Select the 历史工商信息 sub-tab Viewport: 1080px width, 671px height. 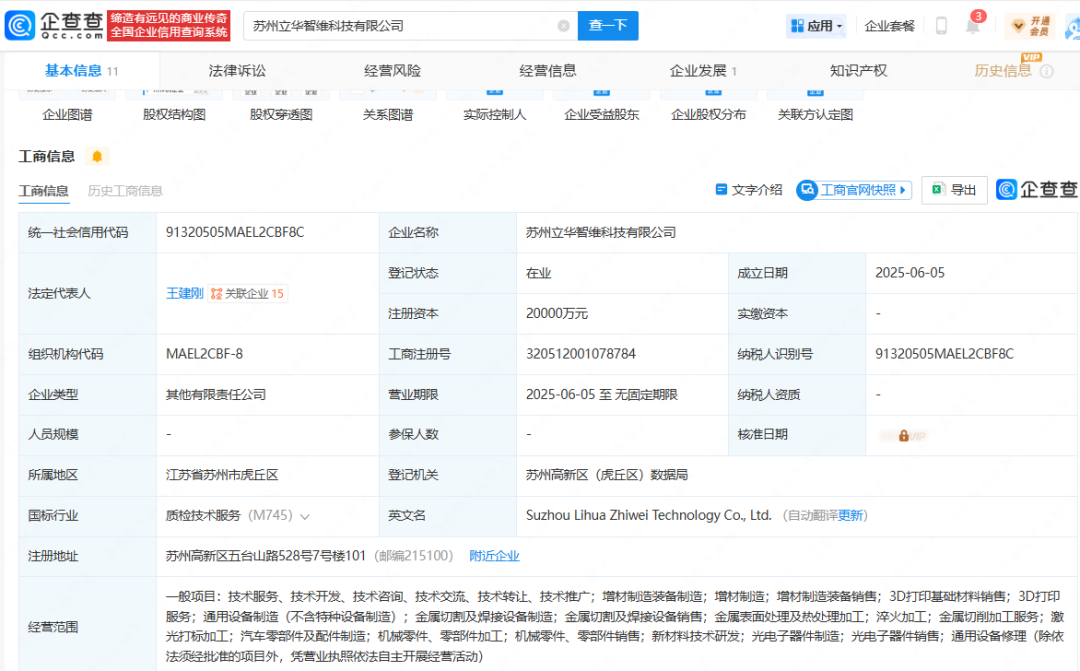125,191
